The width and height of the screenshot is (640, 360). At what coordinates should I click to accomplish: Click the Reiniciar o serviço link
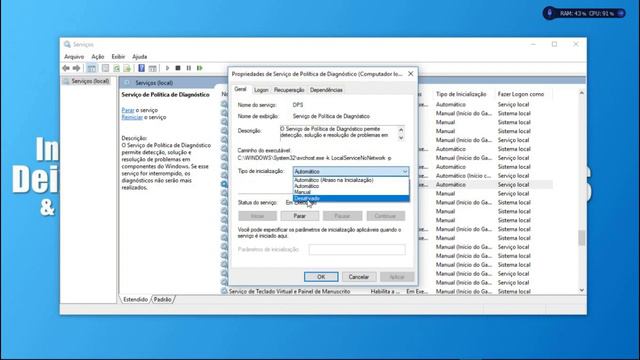pos(132,117)
